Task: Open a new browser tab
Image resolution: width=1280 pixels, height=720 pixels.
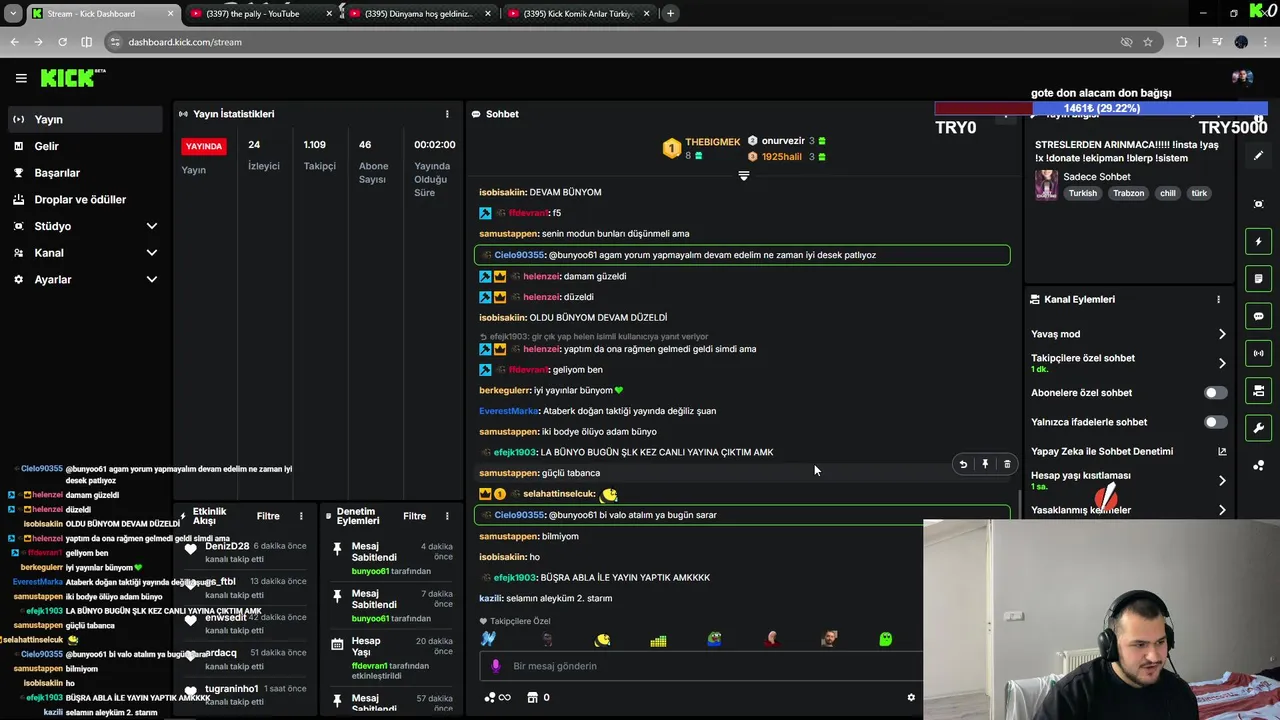Action: pos(670,14)
